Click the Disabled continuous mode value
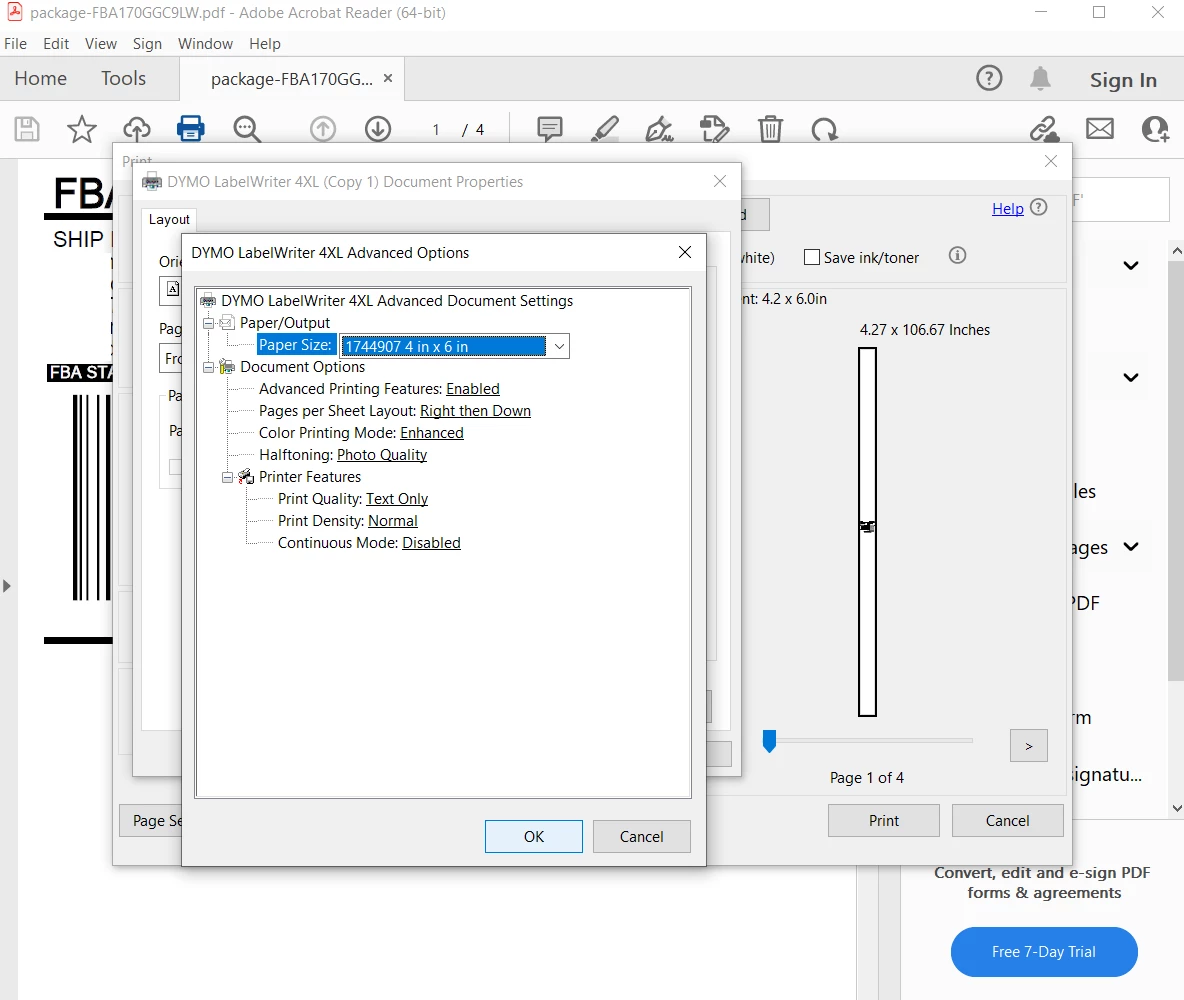 click(x=431, y=543)
